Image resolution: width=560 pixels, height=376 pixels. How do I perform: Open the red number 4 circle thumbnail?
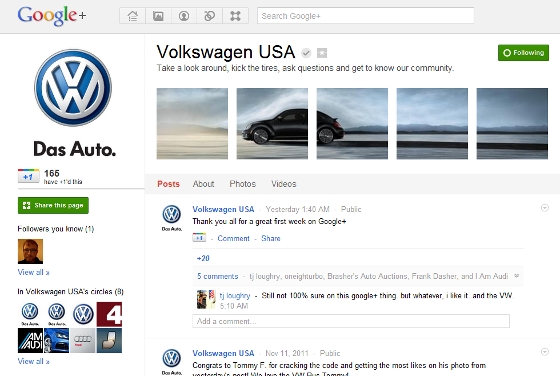click(109, 314)
